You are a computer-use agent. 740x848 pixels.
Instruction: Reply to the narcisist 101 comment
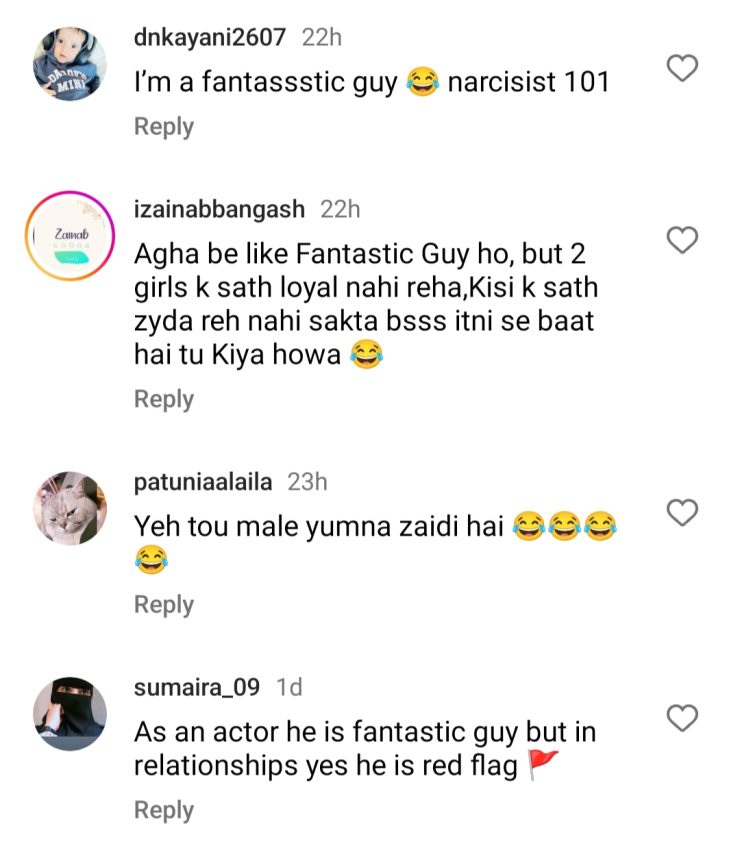pos(164,127)
